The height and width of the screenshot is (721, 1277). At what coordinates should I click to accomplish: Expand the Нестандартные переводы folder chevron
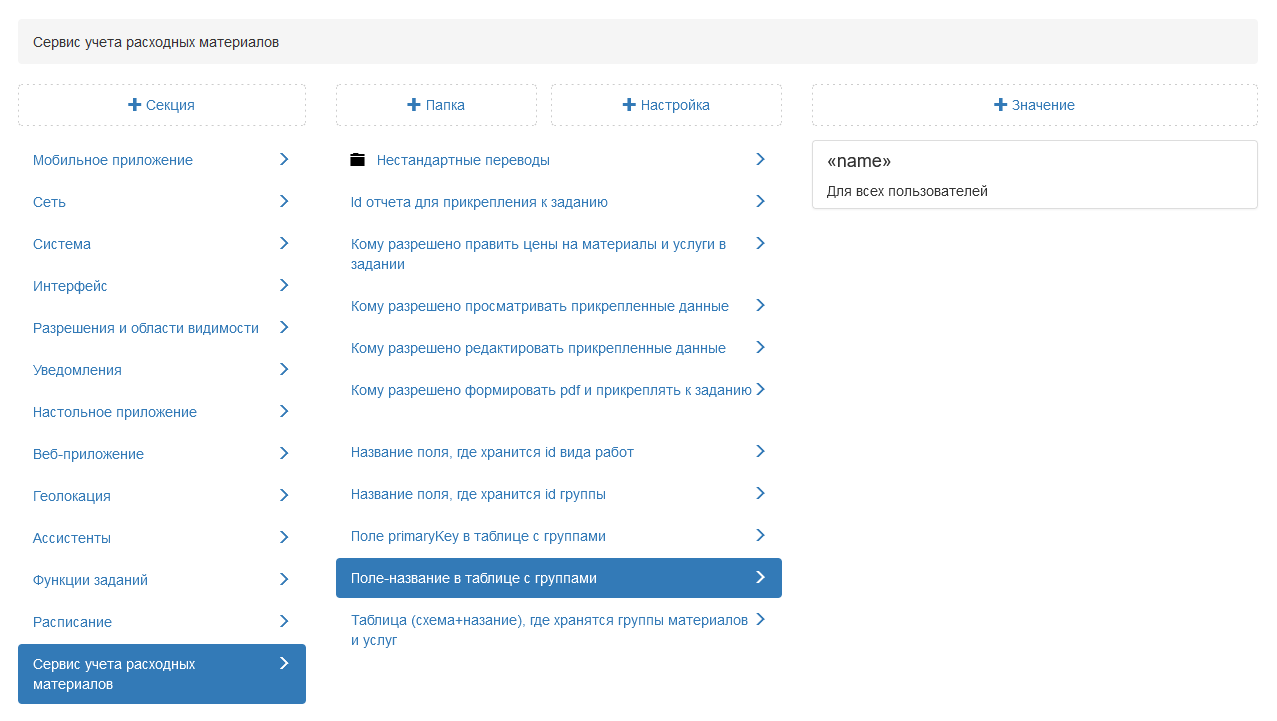[760, 159]
